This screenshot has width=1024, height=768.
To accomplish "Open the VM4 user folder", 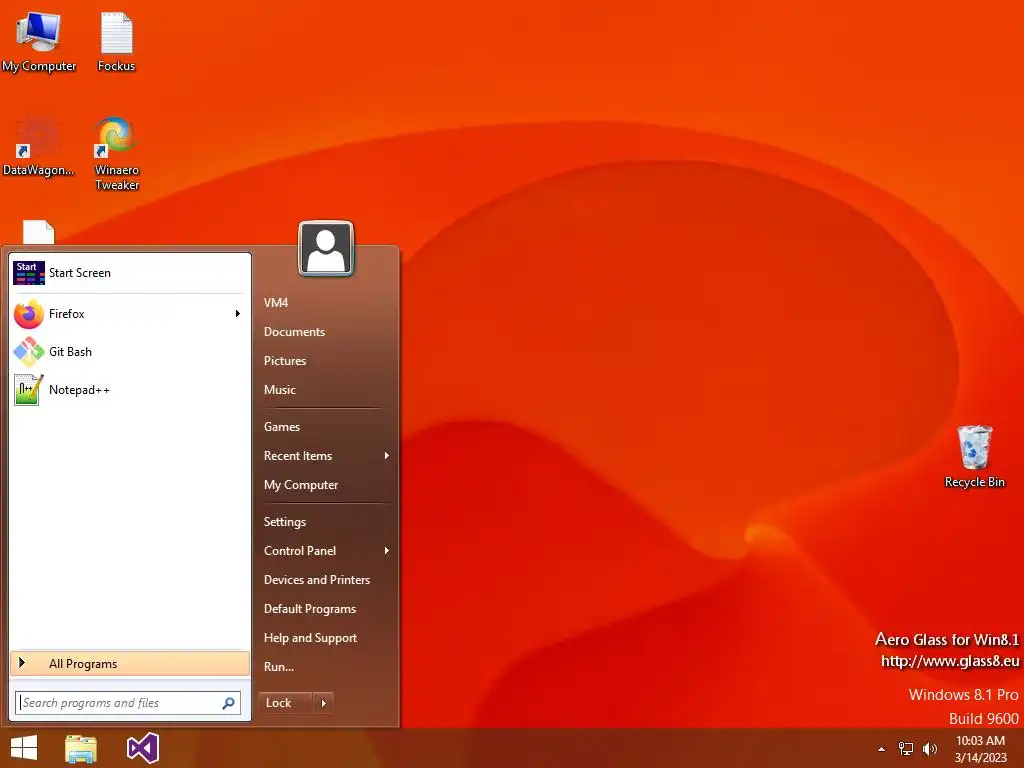I will click(276, 303).
